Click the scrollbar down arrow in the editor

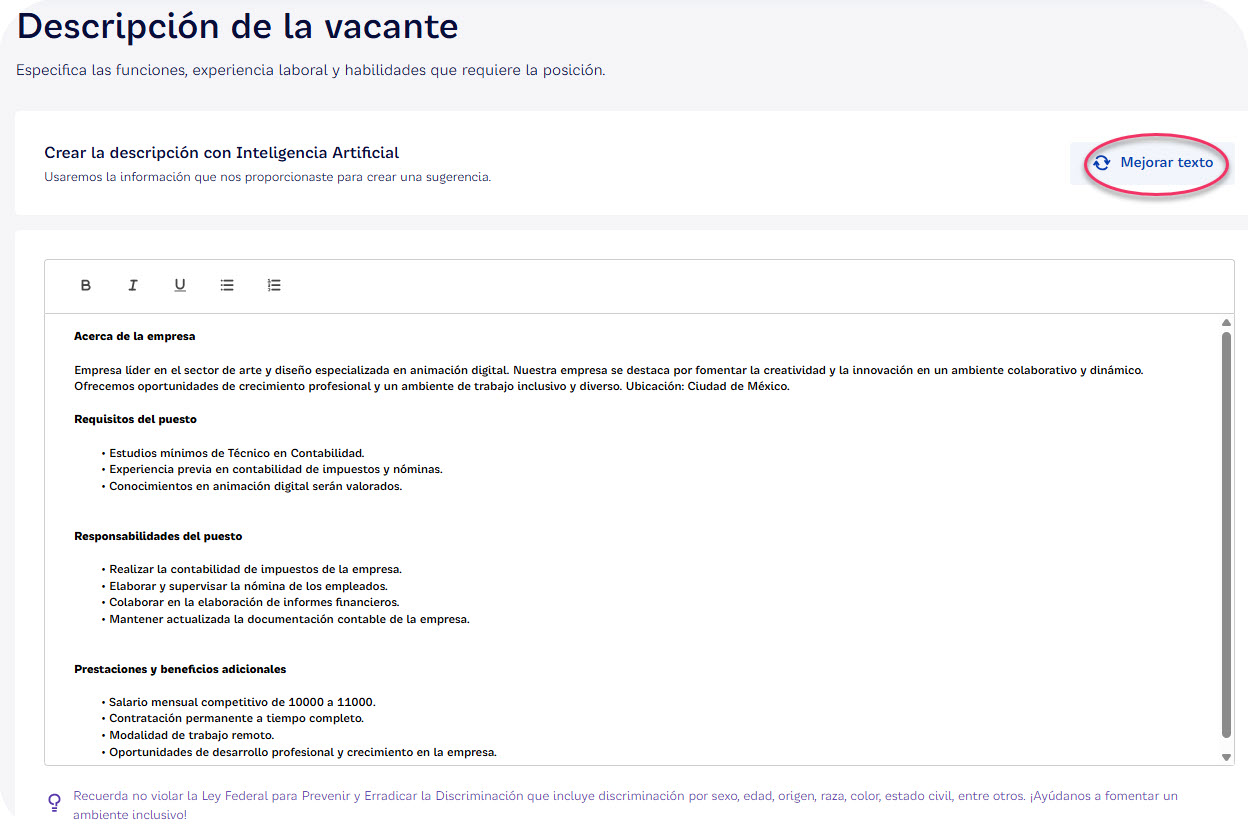click(x=1226, y=756)
